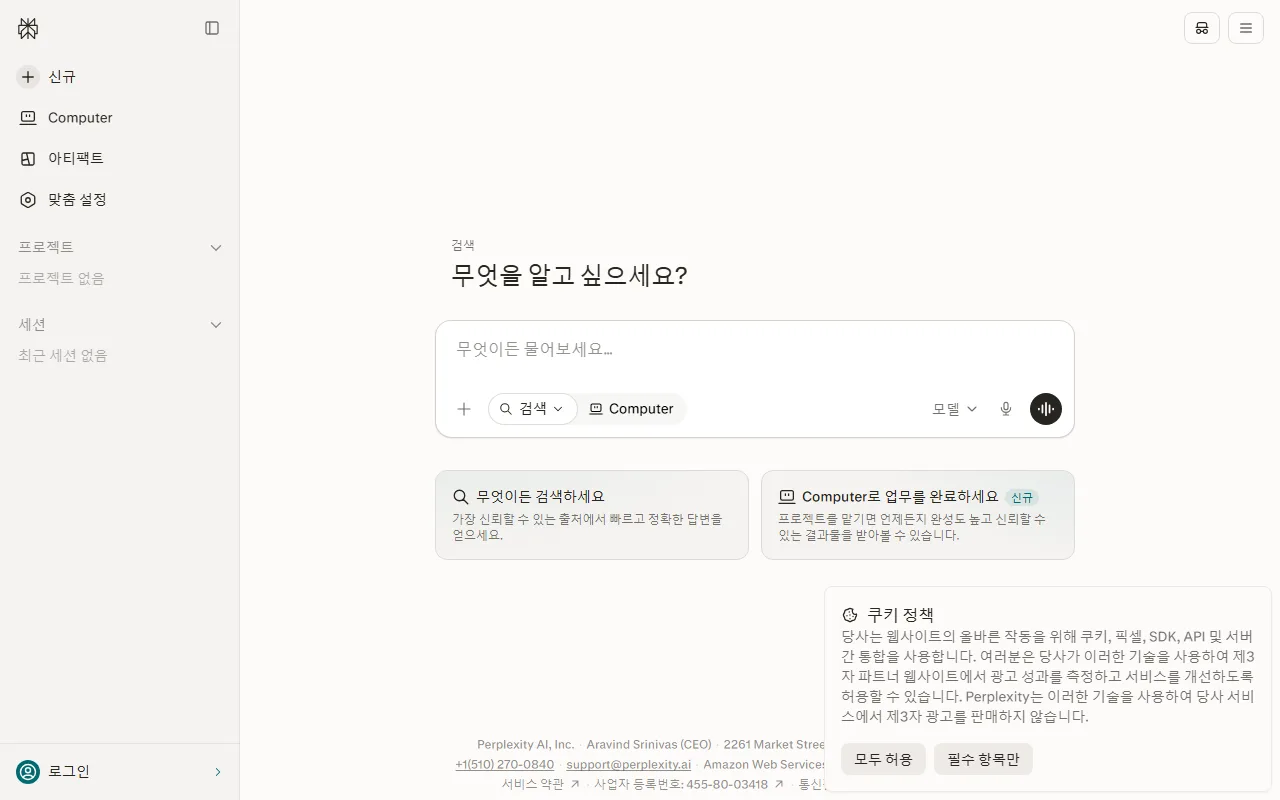Image resolution: width=1280 pixels, height=800 pixels.
Task: Click the cookie icon beside 쿠키 정책
Action: (x=850, y=615)
